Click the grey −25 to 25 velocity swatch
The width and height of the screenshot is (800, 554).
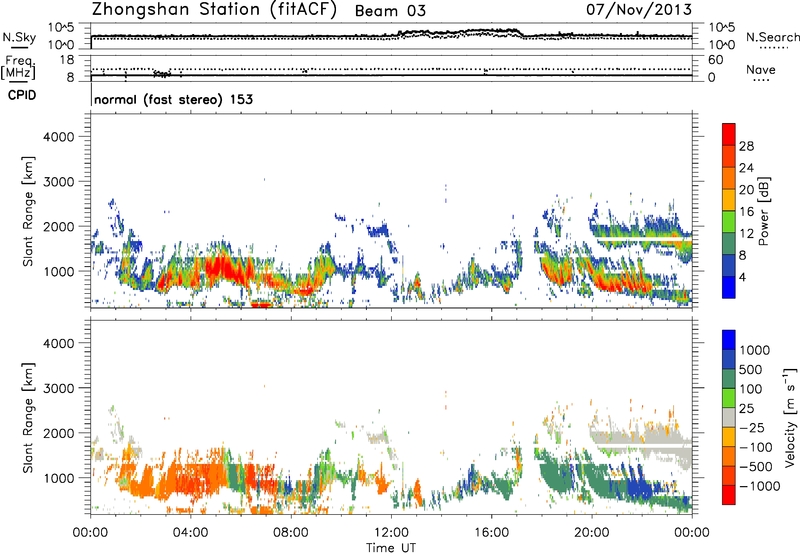(729, 417)
